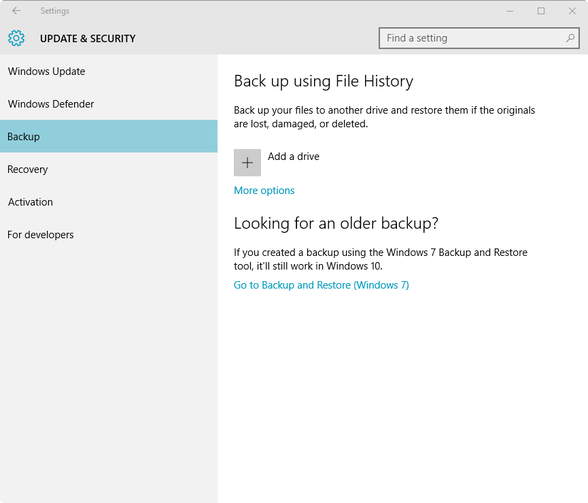Open the For developers section
This screenshot has height=503, width=588.
click(x=109, y=234)
